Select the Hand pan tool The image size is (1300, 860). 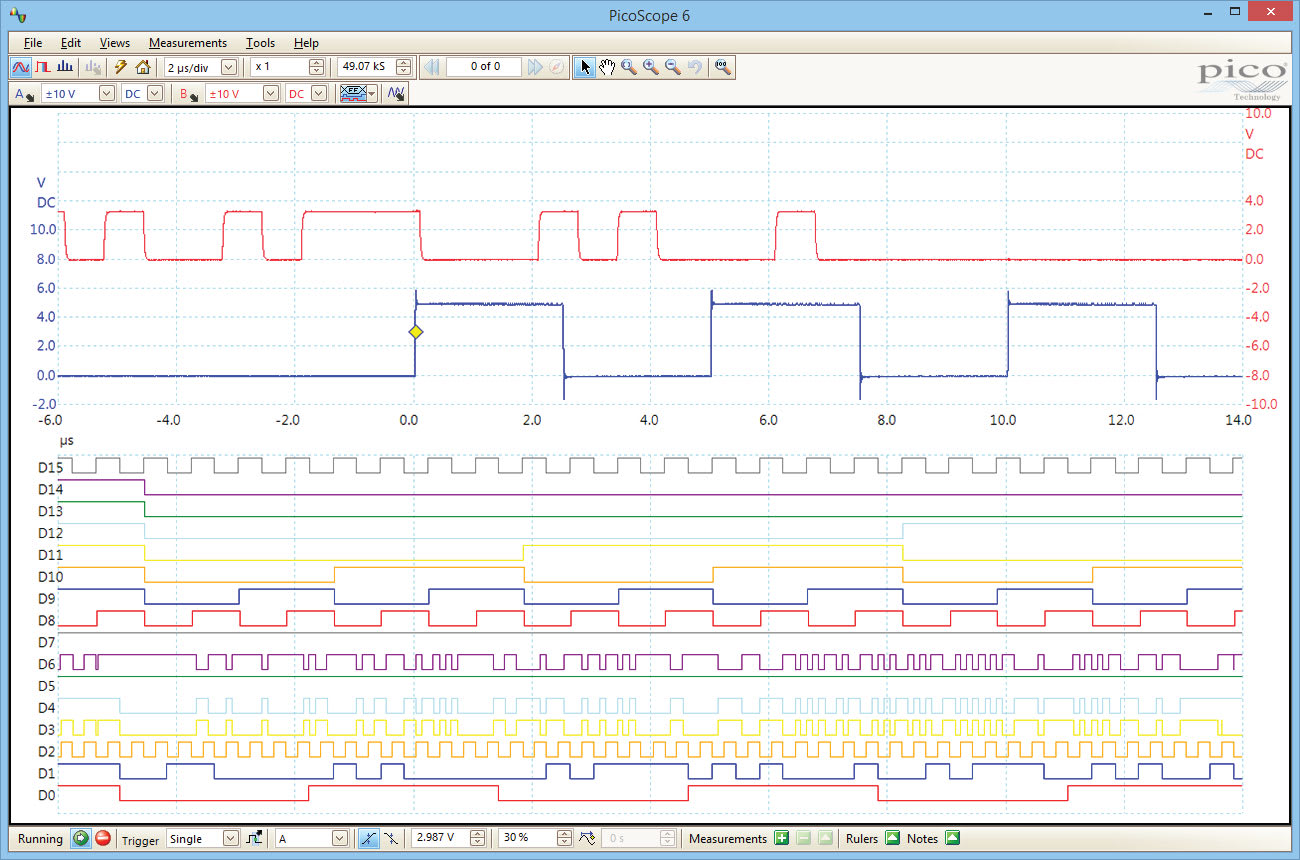pos(607,67)
